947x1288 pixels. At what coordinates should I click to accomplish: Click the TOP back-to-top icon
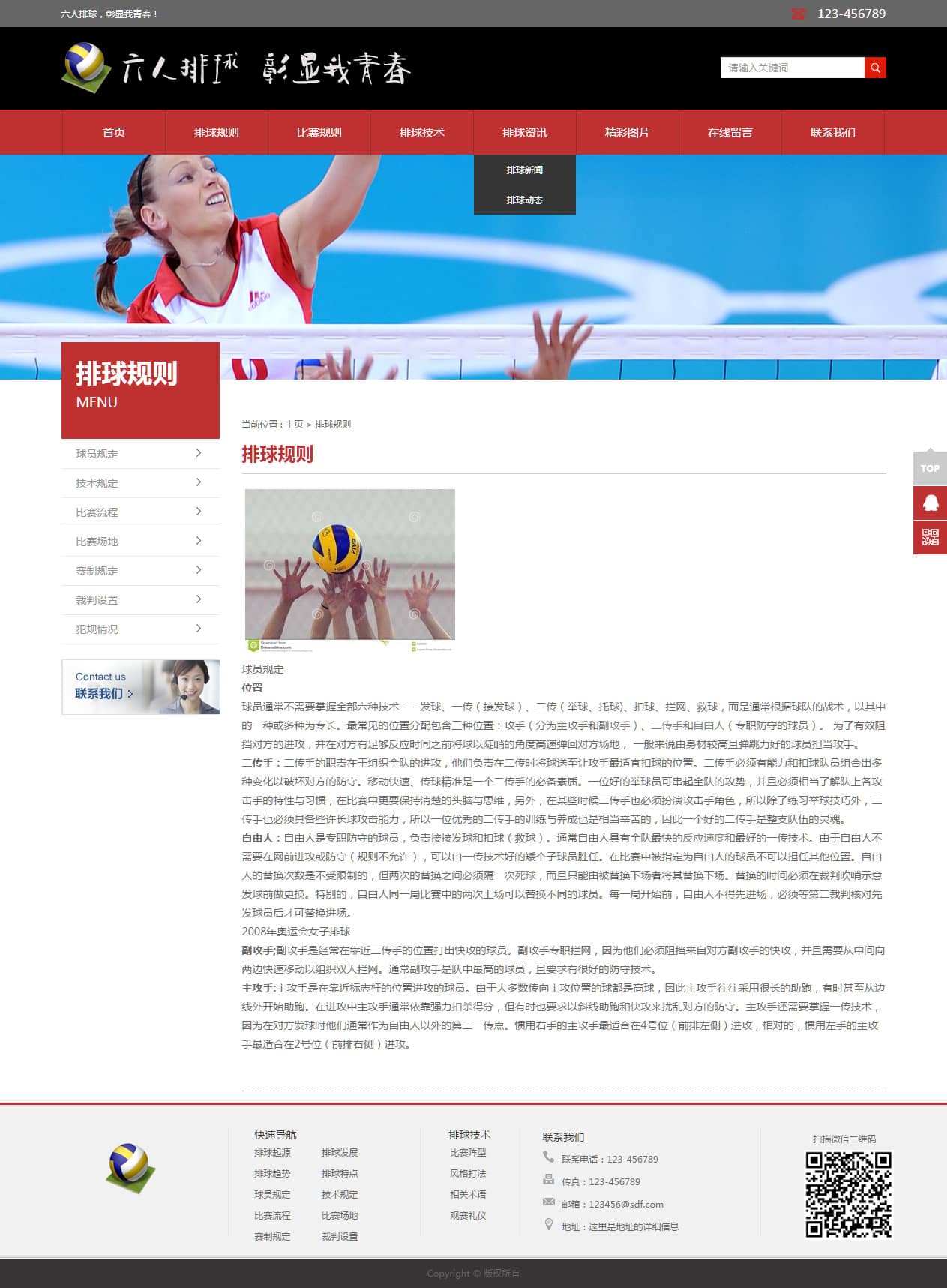pyautogui.click(x=930, y=468)
